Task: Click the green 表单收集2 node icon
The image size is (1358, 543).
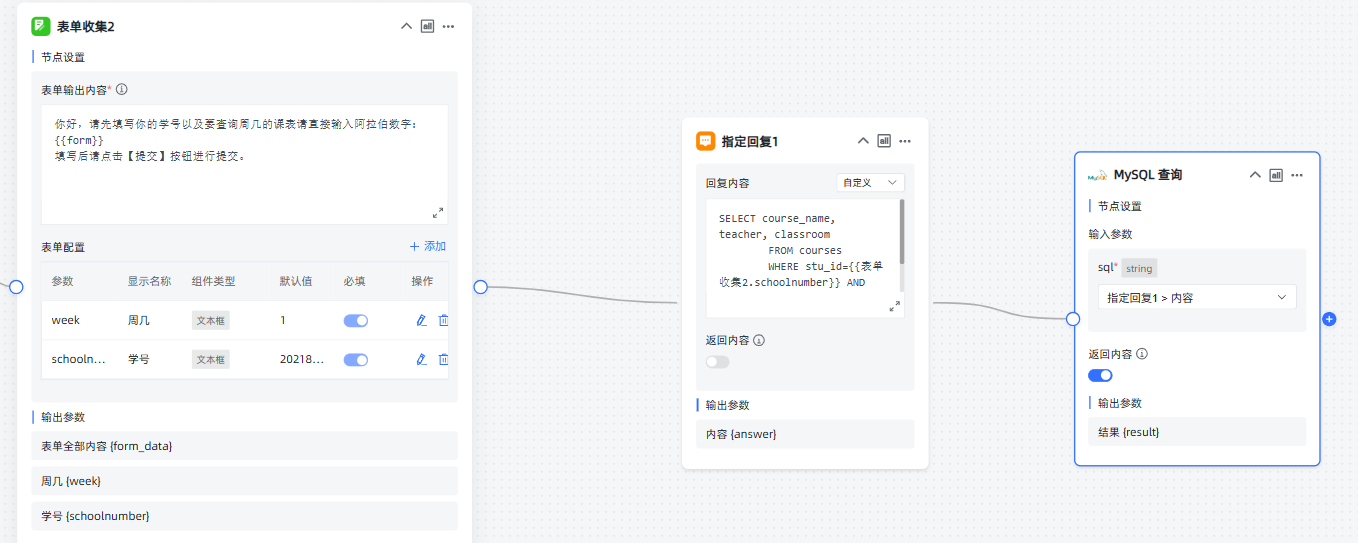Action: [41, 26]
